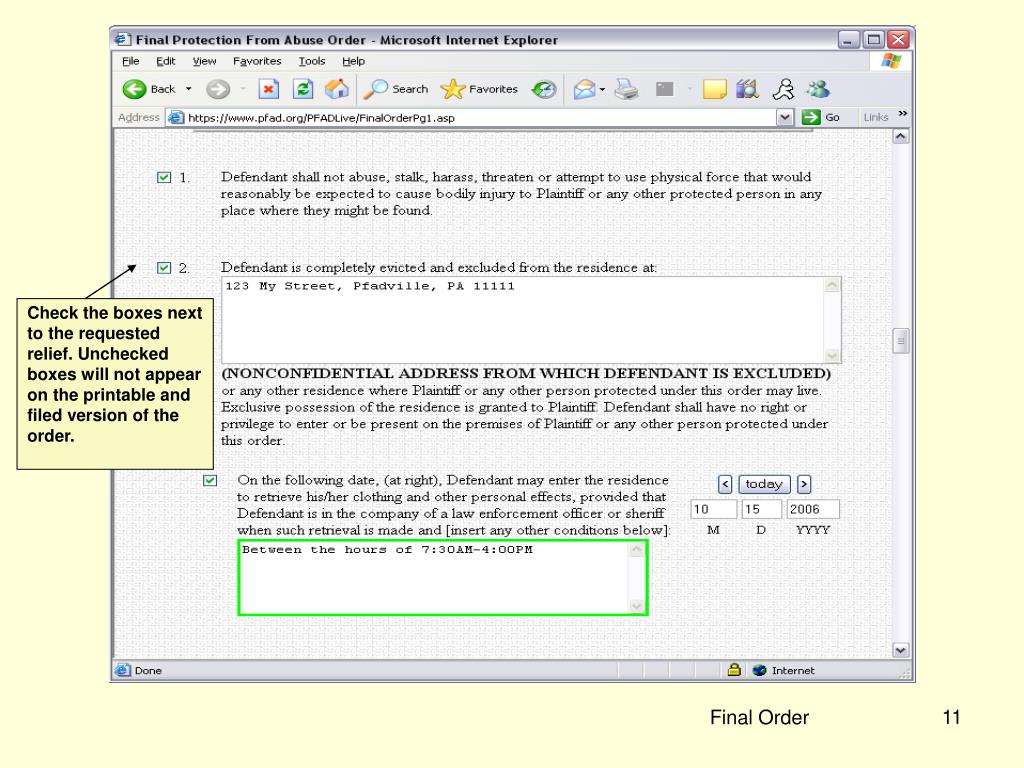Viewport: 1024px width, 768px height.
Task: Expand the Address bar dropdown arrow
Action: pos(785,117)
